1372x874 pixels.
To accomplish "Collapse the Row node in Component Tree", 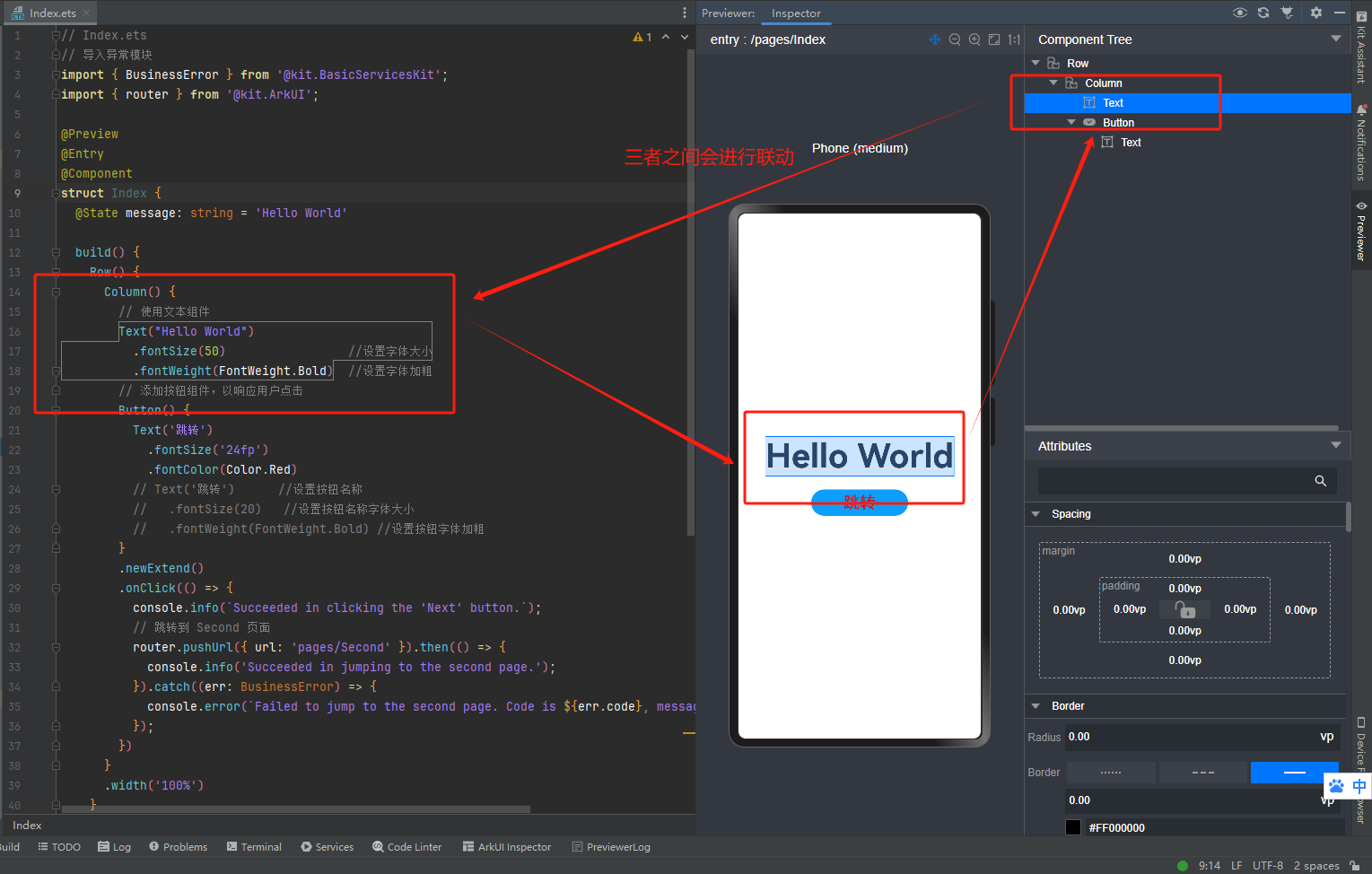I will coord(1036,63).
